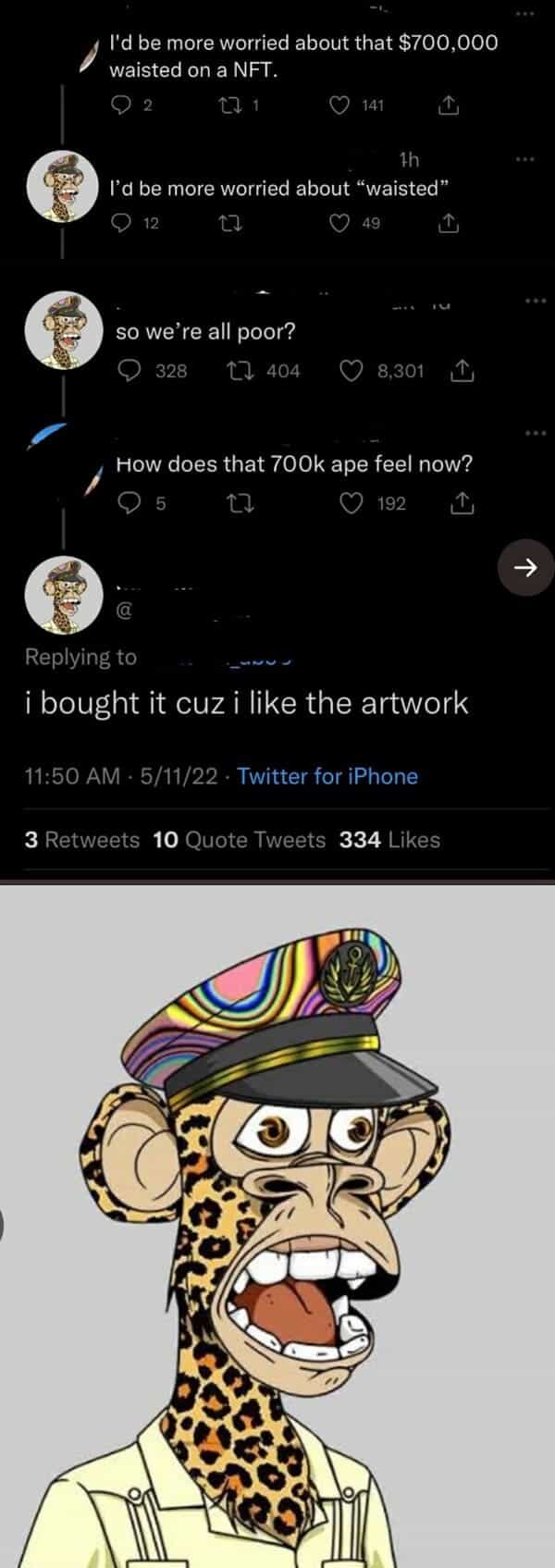The height and width of the screenshot is (1568, 555).
Task: Open more options for the "waisted" tweet
Action: (x=527, y=159)
